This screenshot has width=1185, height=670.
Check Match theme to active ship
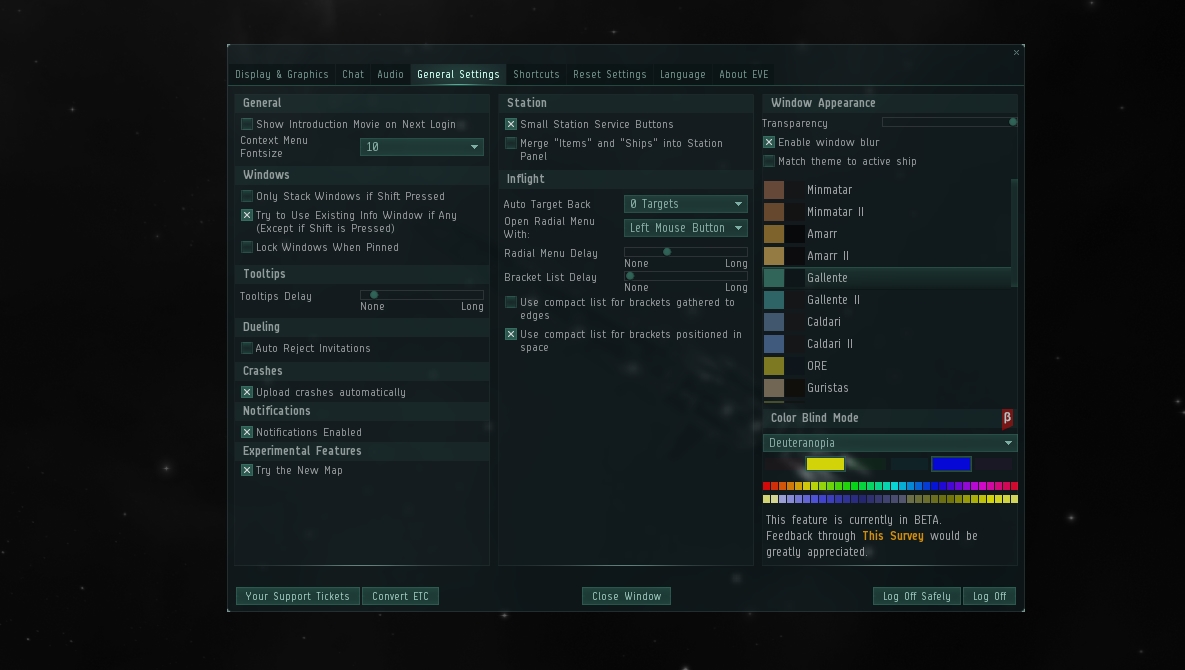(769, 161)
